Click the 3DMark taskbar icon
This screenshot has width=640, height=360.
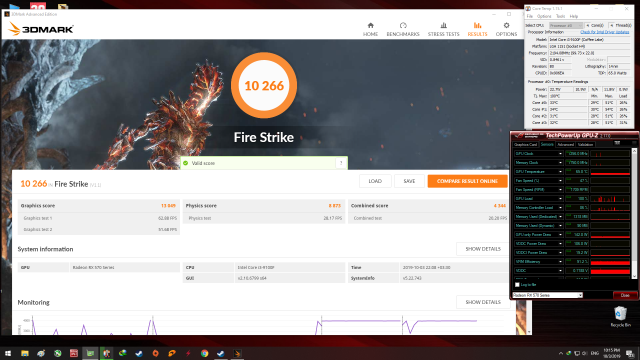(x=237, y=353)
